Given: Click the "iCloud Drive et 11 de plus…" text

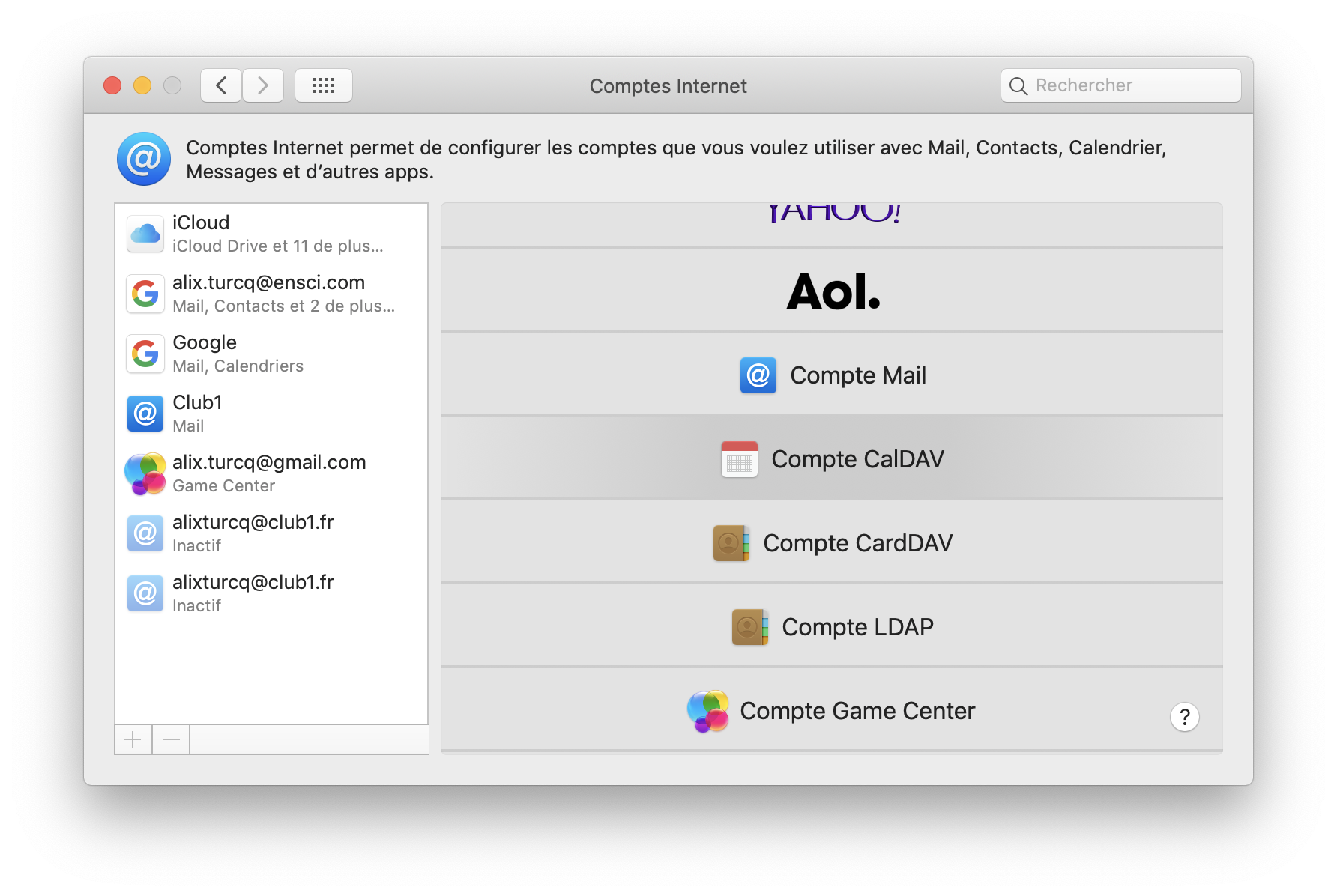Looking at the screenshot, I should click(278, 246).
